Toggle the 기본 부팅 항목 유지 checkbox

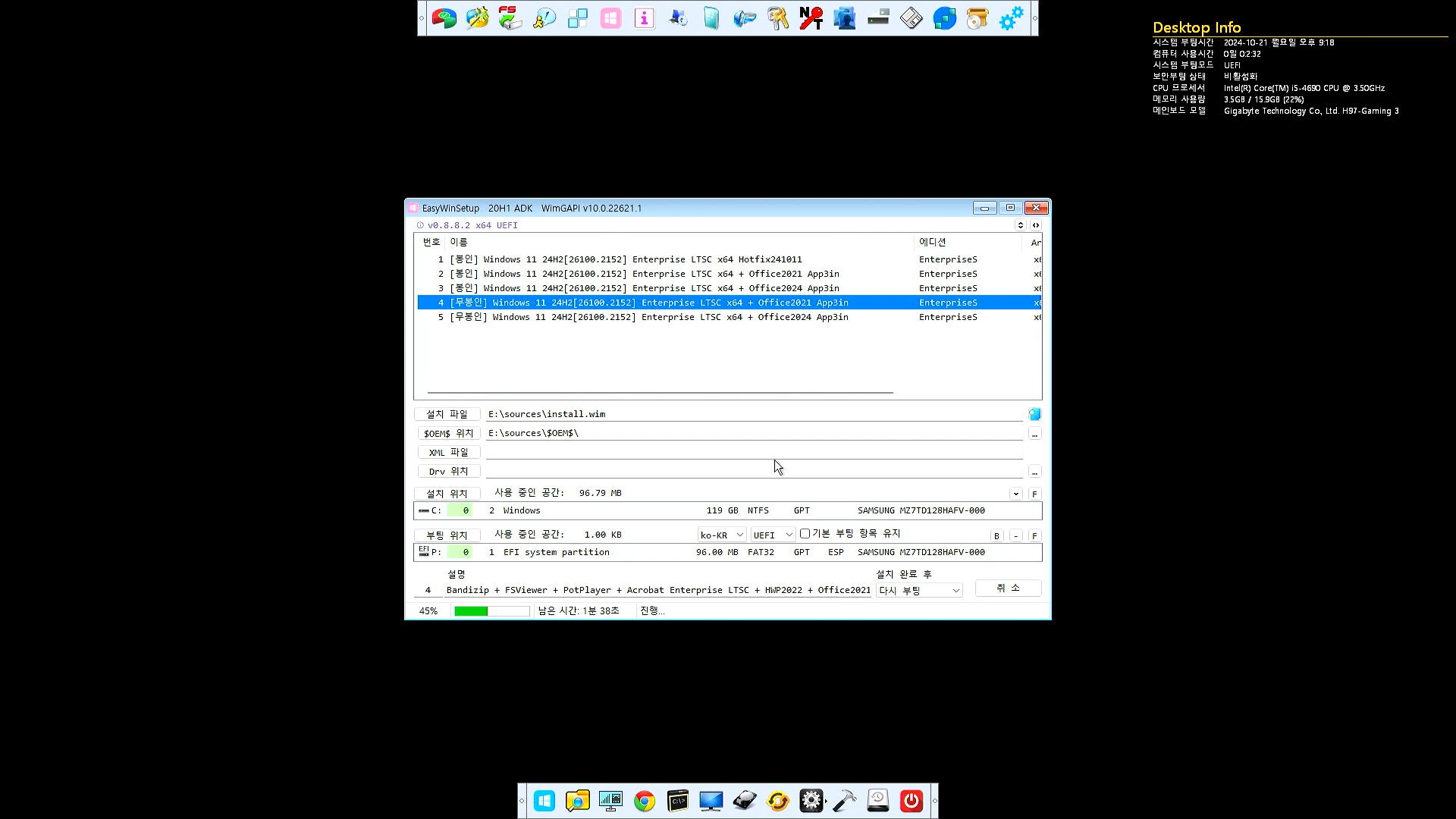[805, 534]
